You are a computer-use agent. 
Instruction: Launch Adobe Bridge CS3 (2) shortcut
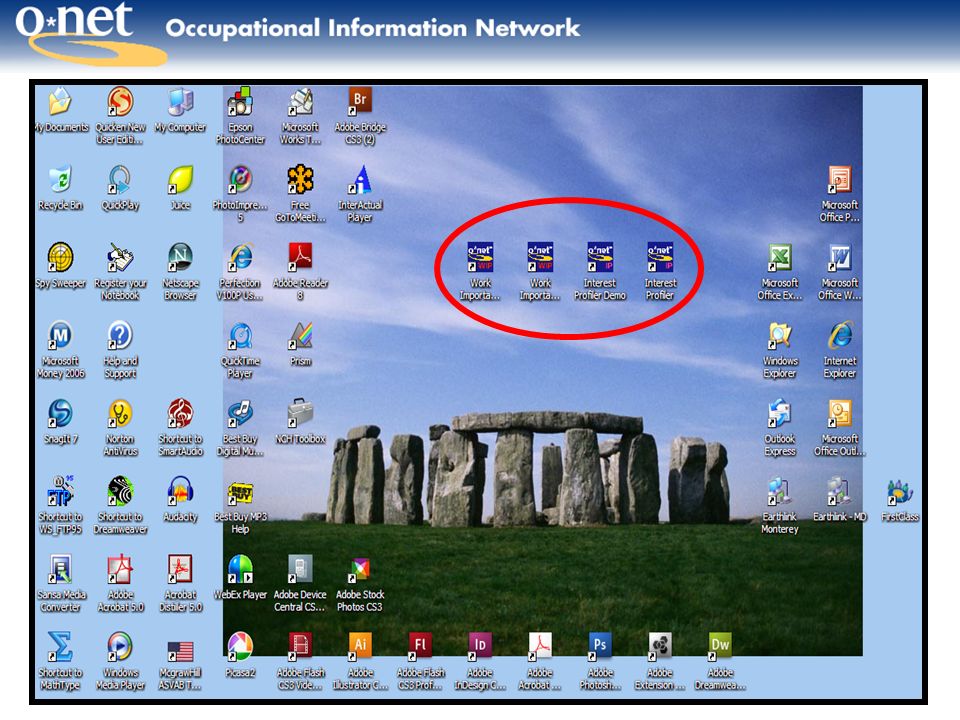pyautogui.click(x=360, y=102)
